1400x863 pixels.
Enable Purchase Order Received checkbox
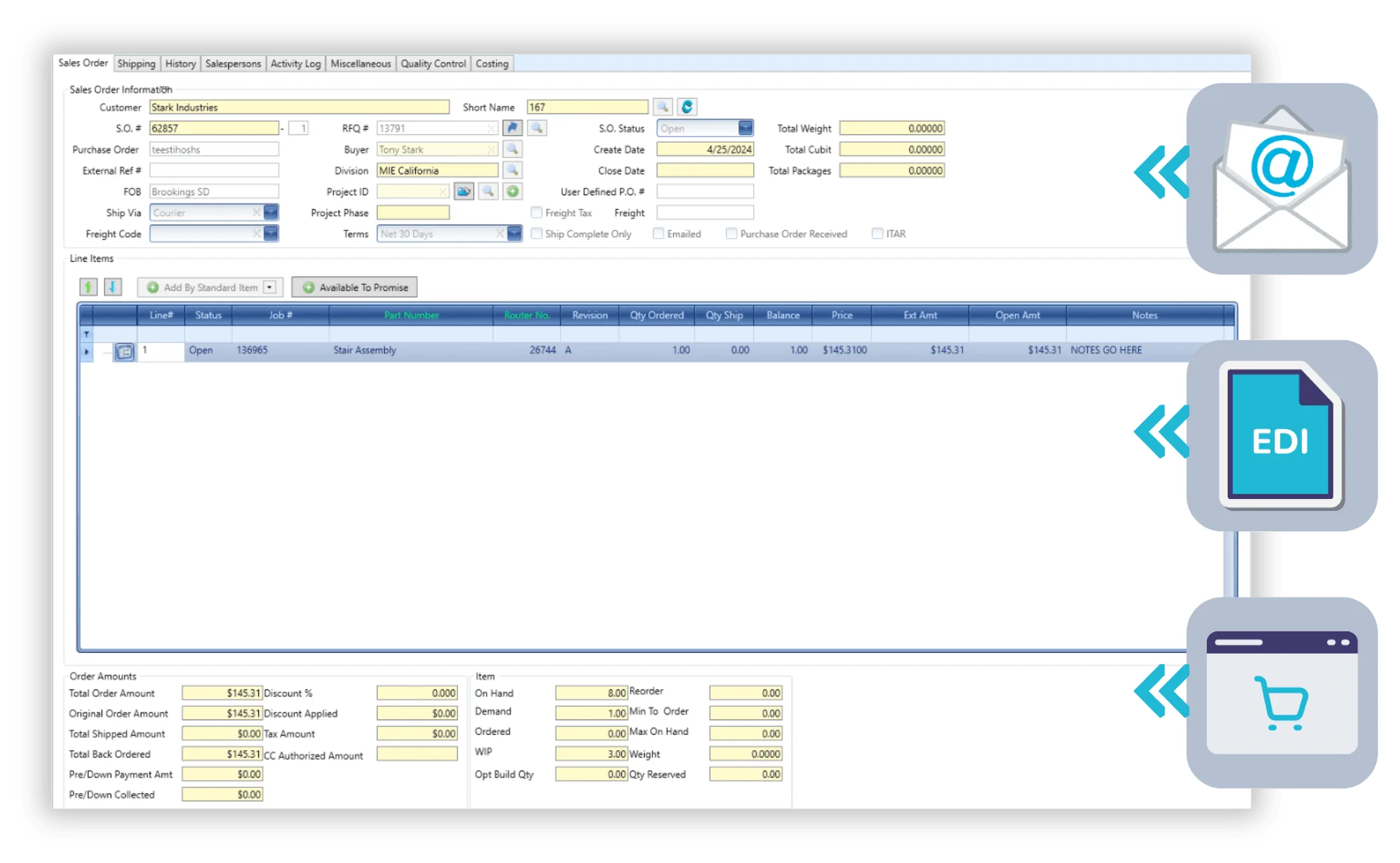731,233
